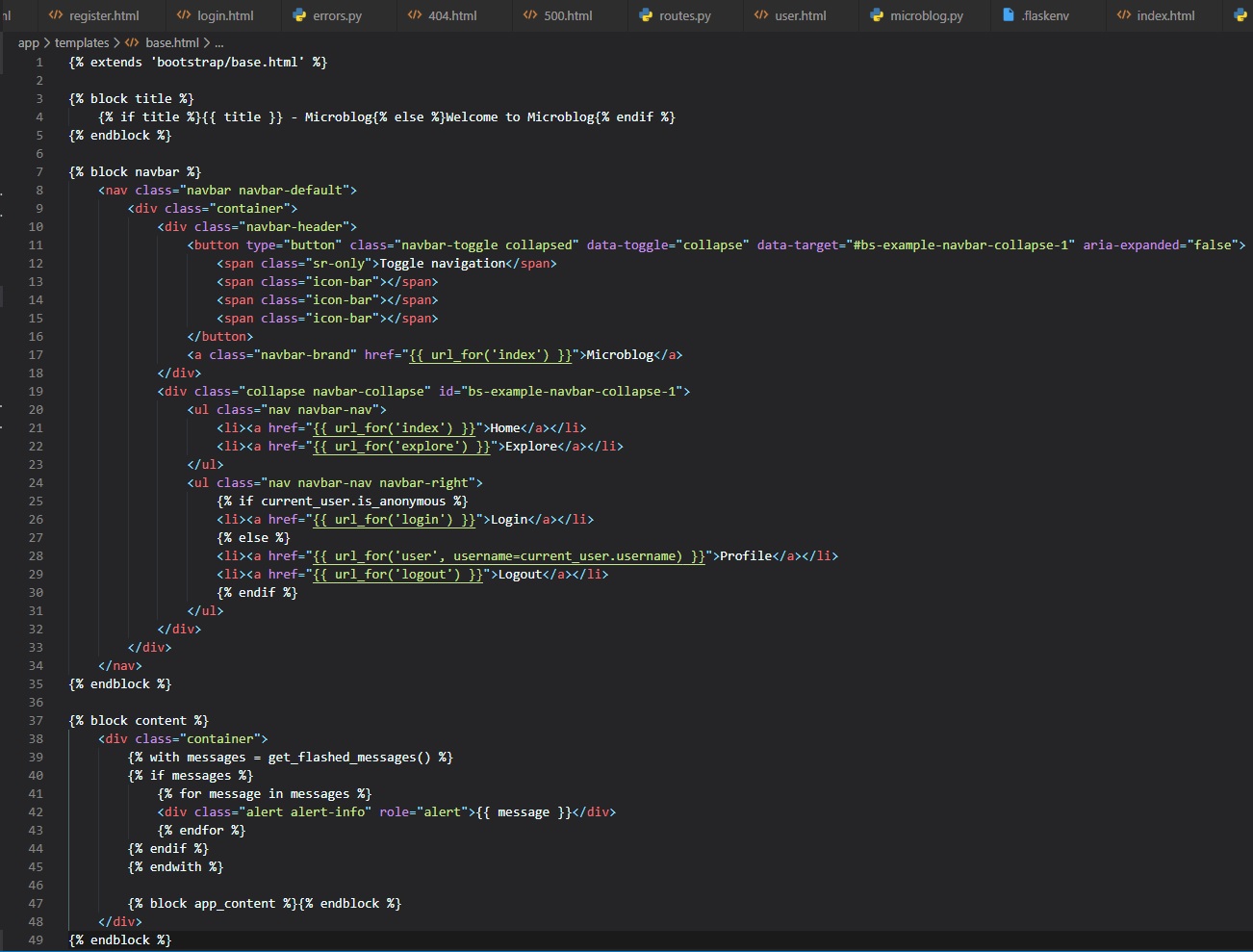Click the url_for('explore') link on line 22
1253x952 pixels.
pyautogui.click(x=401, y=447)
